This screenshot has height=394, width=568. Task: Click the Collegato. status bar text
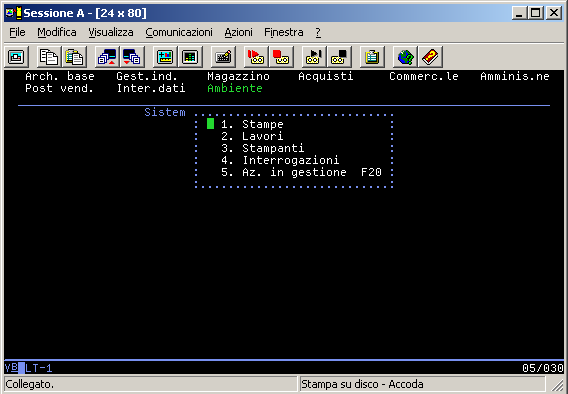(x=30, y=384)
